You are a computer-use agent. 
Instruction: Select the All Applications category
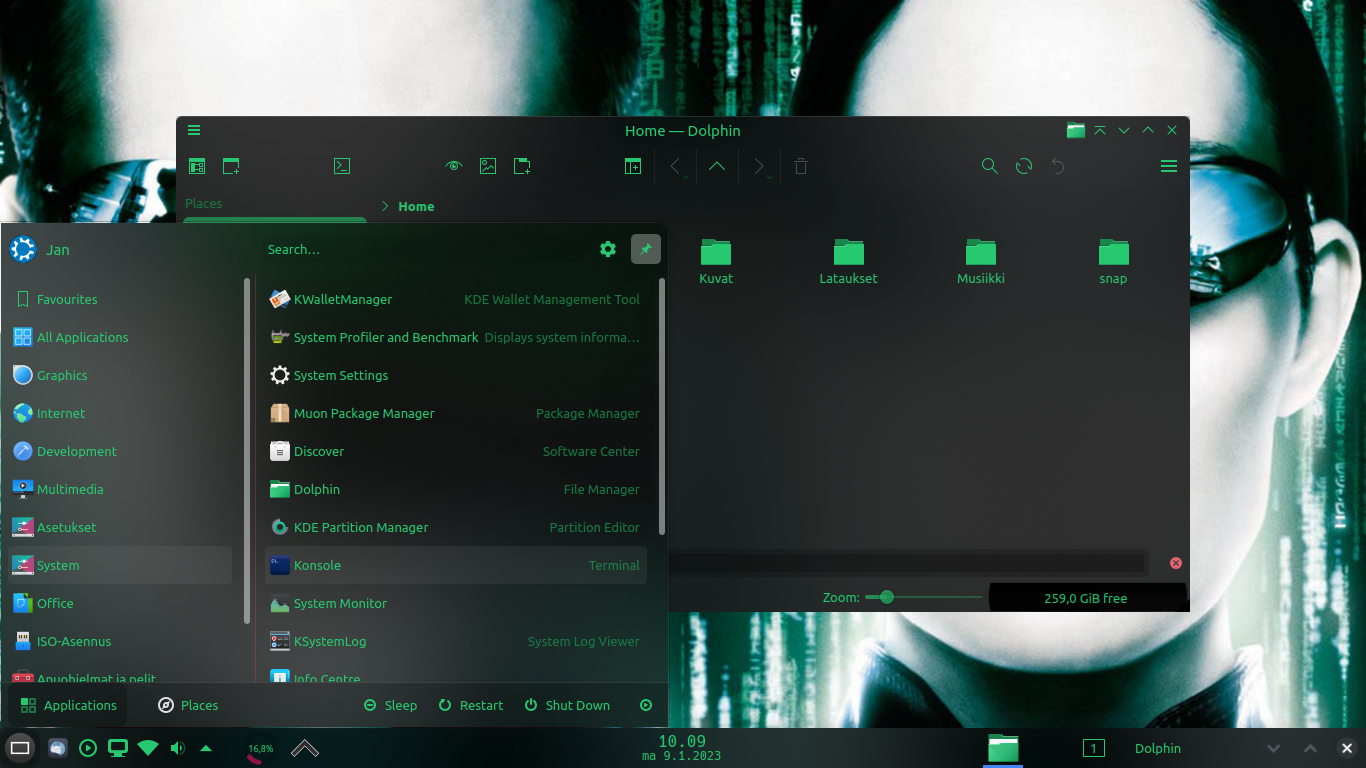tap(120, 337)
